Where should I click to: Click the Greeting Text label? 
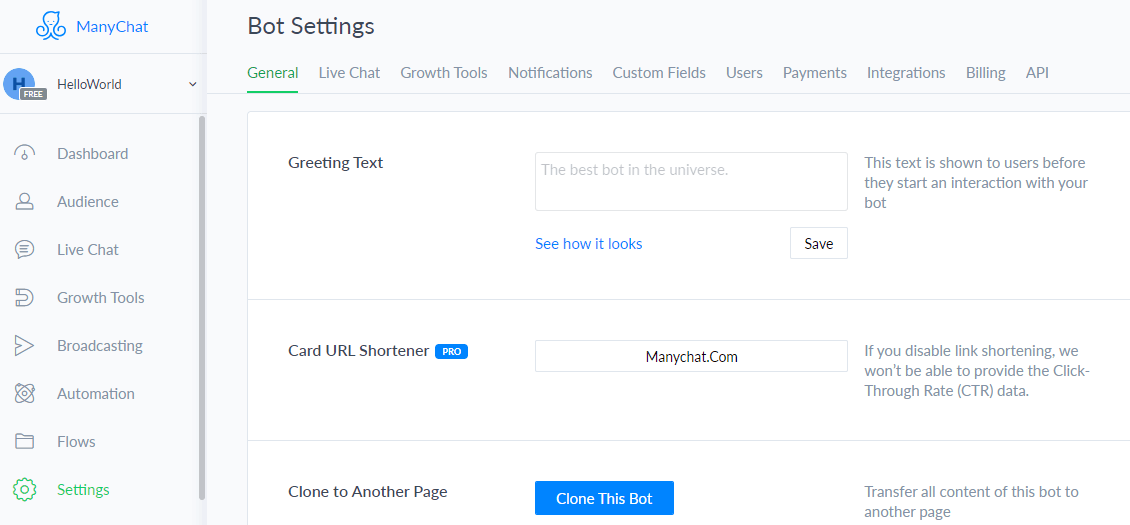(336, 162)
